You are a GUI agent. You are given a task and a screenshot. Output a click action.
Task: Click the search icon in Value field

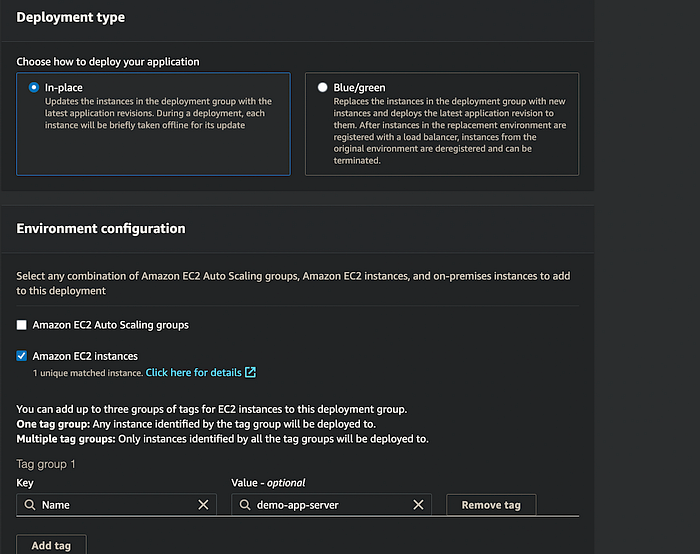(x=244, y=505)
